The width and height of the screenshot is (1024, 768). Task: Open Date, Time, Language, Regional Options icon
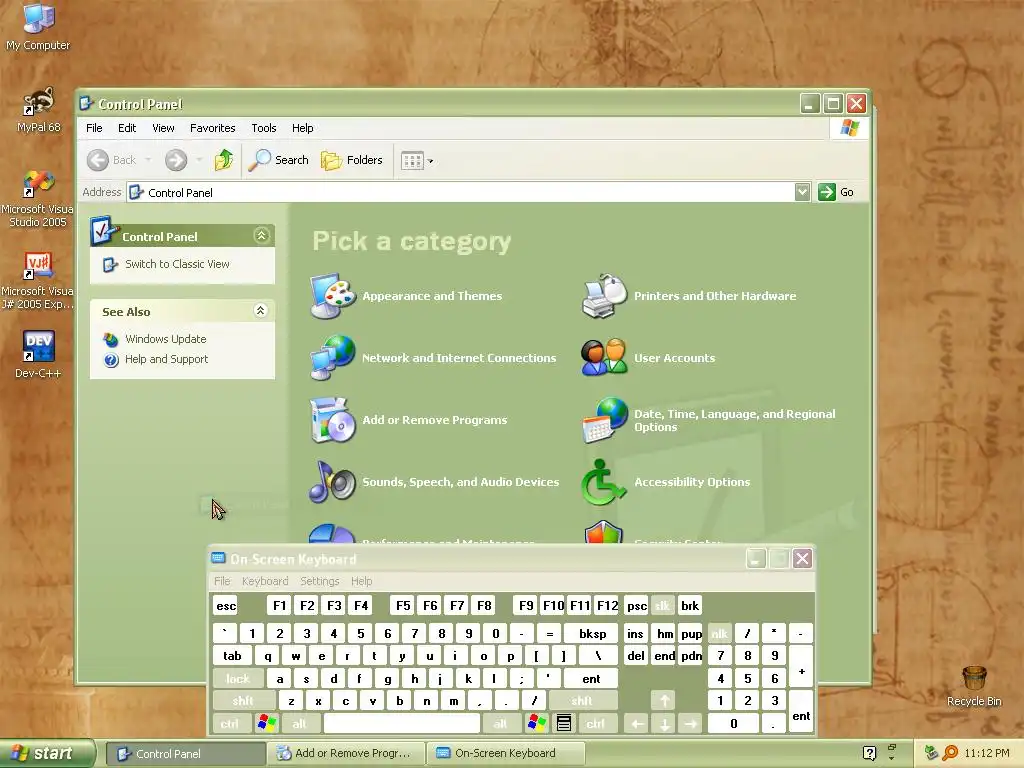click(604, 420)
